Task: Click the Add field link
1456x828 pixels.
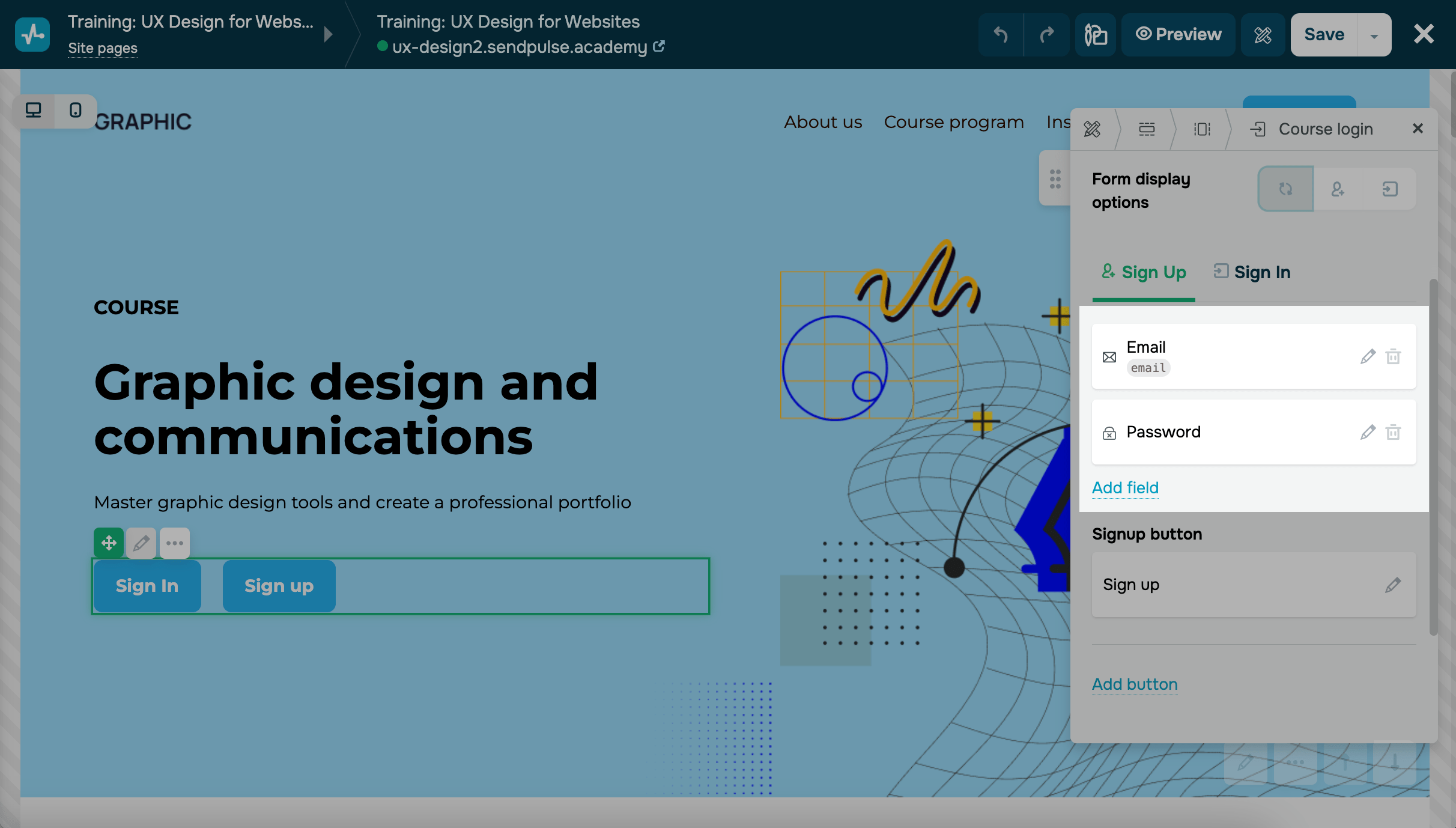Action: coord(1125,488)
